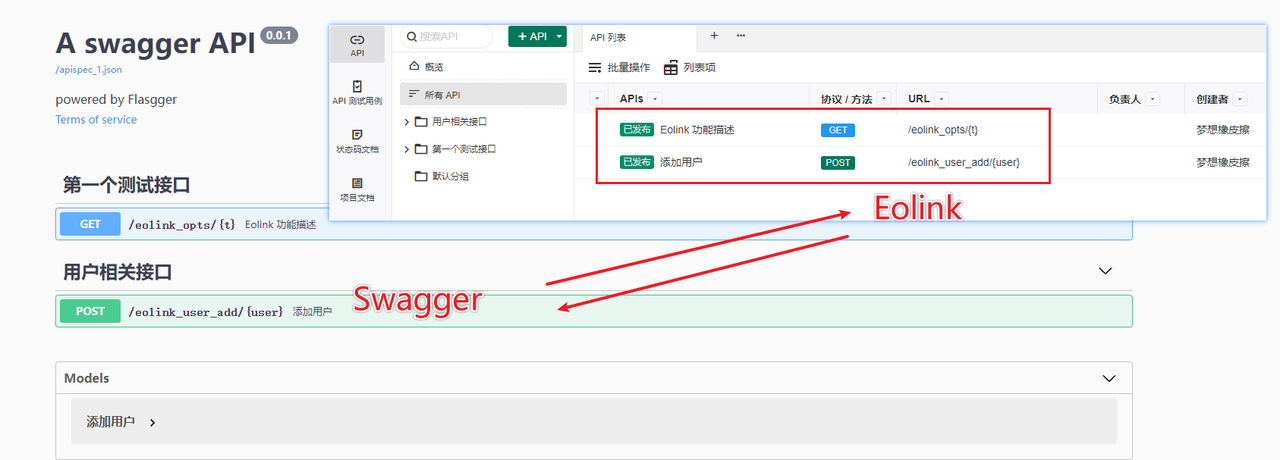Screen dimensions: 1280x460
Task: Open the Terms of service link
Action: 96,120
